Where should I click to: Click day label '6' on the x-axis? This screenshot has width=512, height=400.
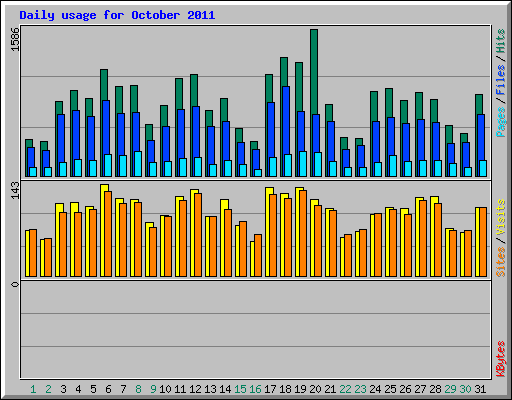pos(108,389)
